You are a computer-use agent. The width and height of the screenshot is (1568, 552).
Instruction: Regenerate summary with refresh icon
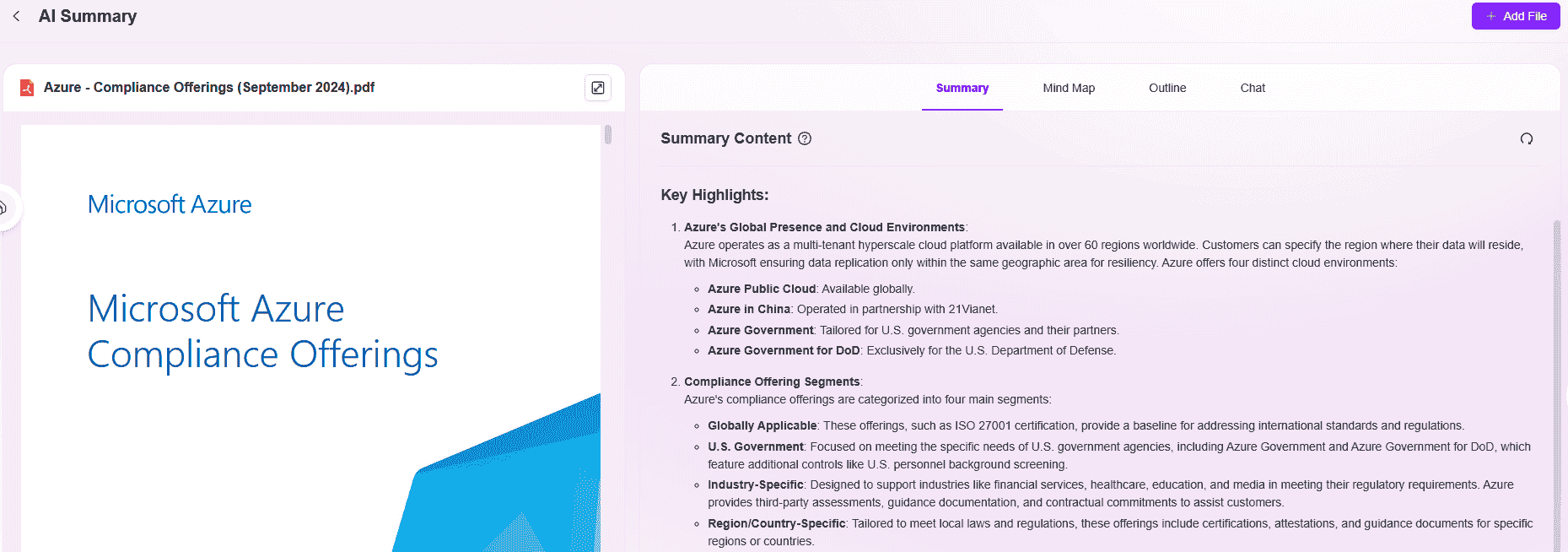(1527, 138)
